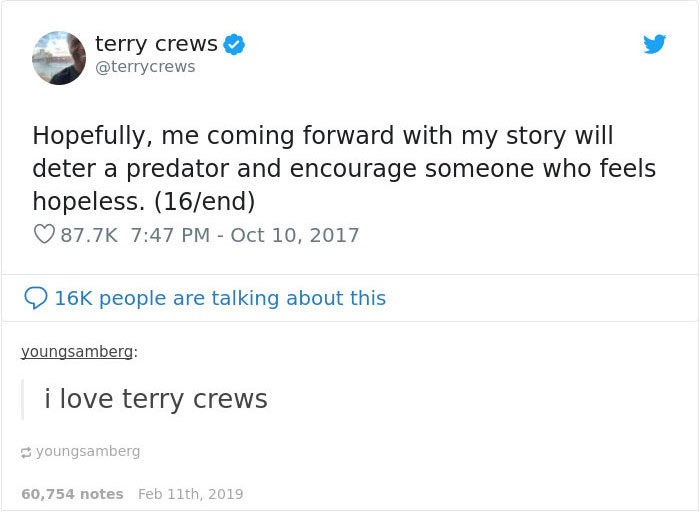Open the 60,754 notes link
This screenshot has height=512, width=700.
[72, 494]
